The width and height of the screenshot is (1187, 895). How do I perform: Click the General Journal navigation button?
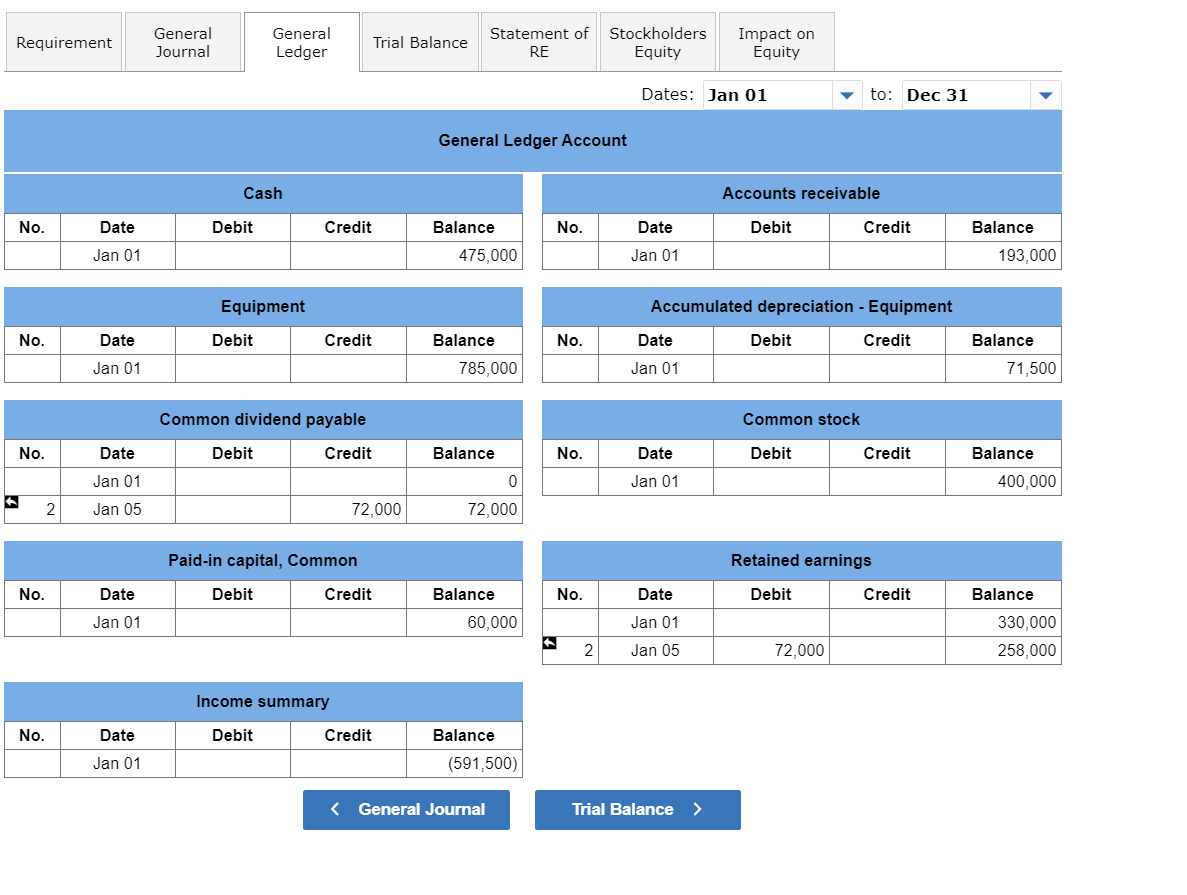point(406,810)
